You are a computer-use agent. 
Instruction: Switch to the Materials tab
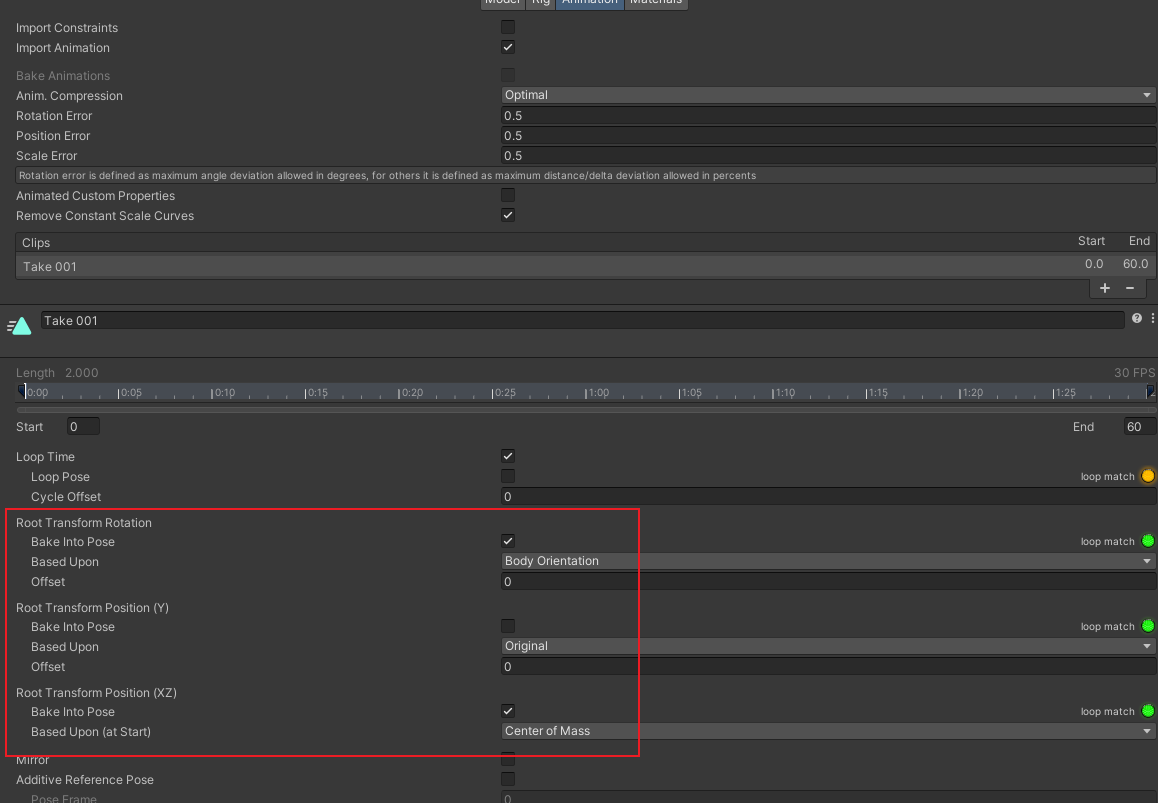click(656, 2)
